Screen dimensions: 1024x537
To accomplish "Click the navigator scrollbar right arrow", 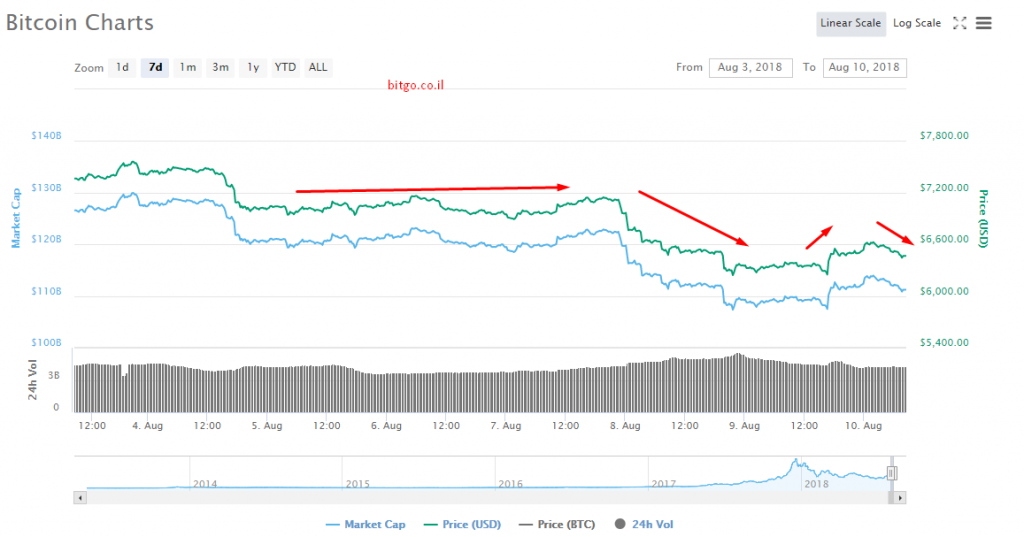I will coord(900,497).
